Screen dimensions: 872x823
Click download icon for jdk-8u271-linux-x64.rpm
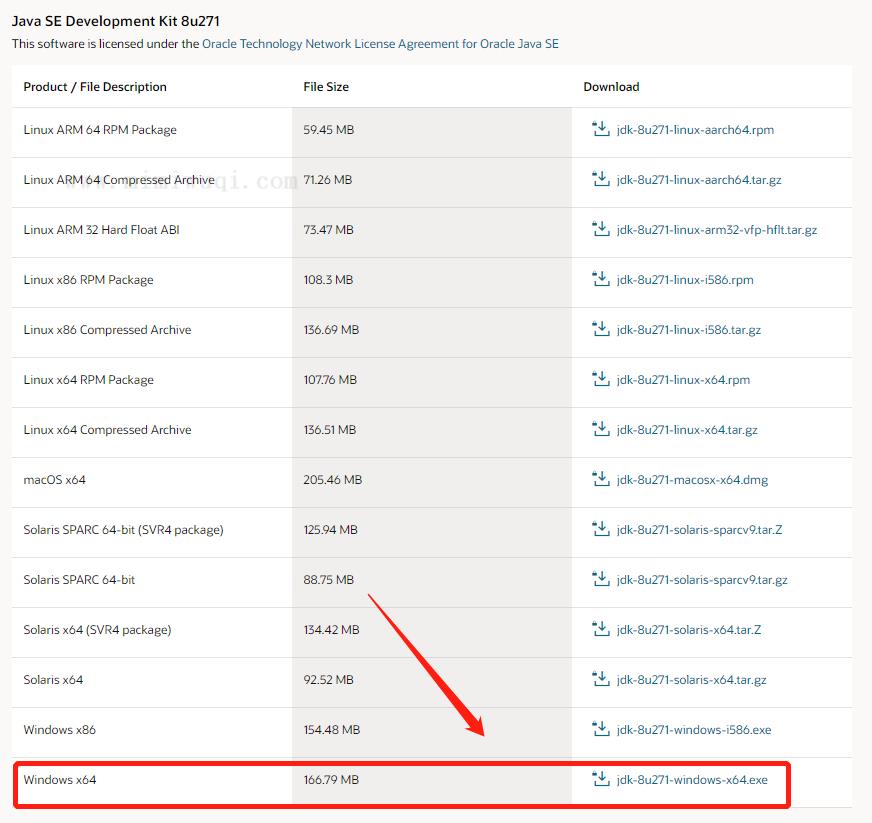[x=601, y=379]
